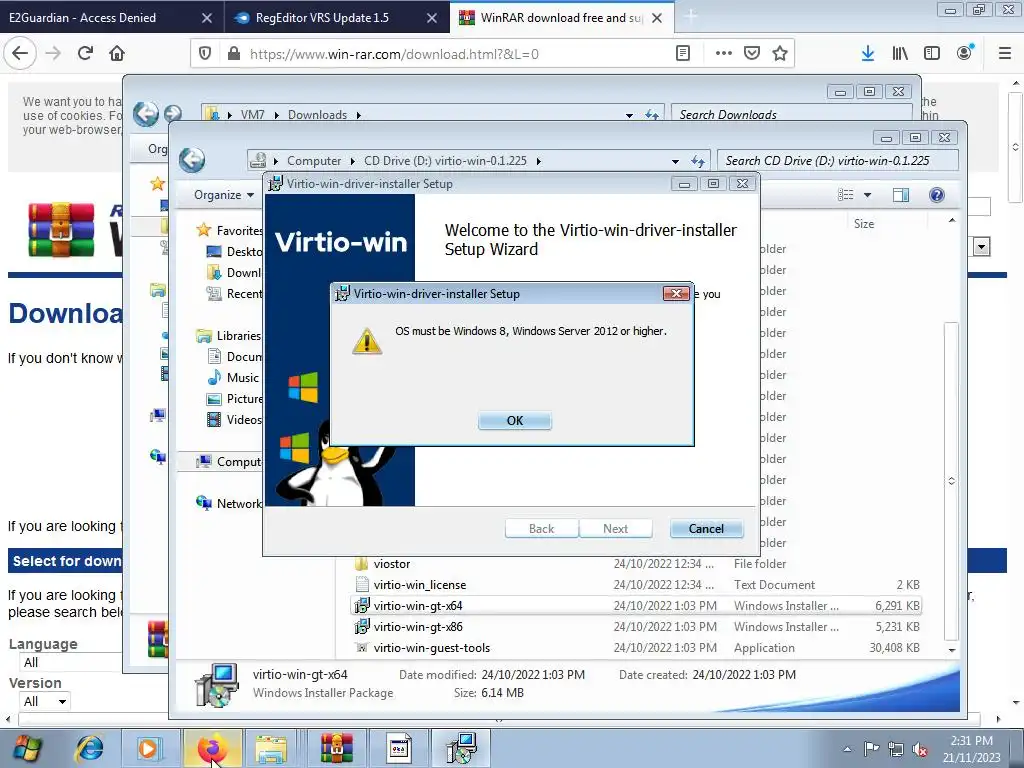Viewport: 1024px width, 768px height.
Task: Click Downloads breadcrumb in back Explorer window
Action: pos(317,115)
